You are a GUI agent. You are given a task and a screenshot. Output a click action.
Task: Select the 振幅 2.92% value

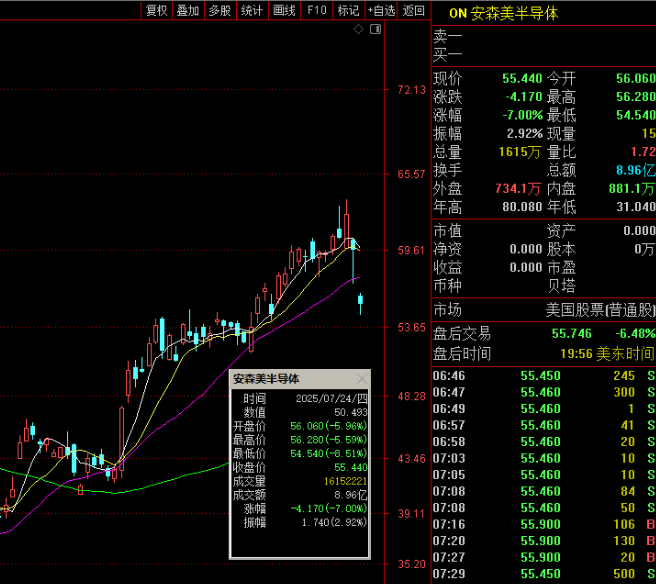[x=525, y=133]
